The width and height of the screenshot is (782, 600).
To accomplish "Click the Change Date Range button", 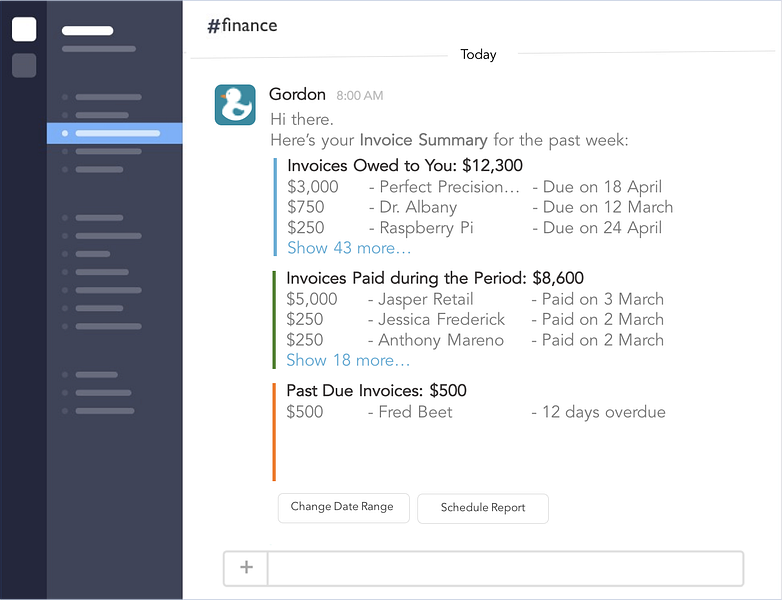I will point(344,508).
